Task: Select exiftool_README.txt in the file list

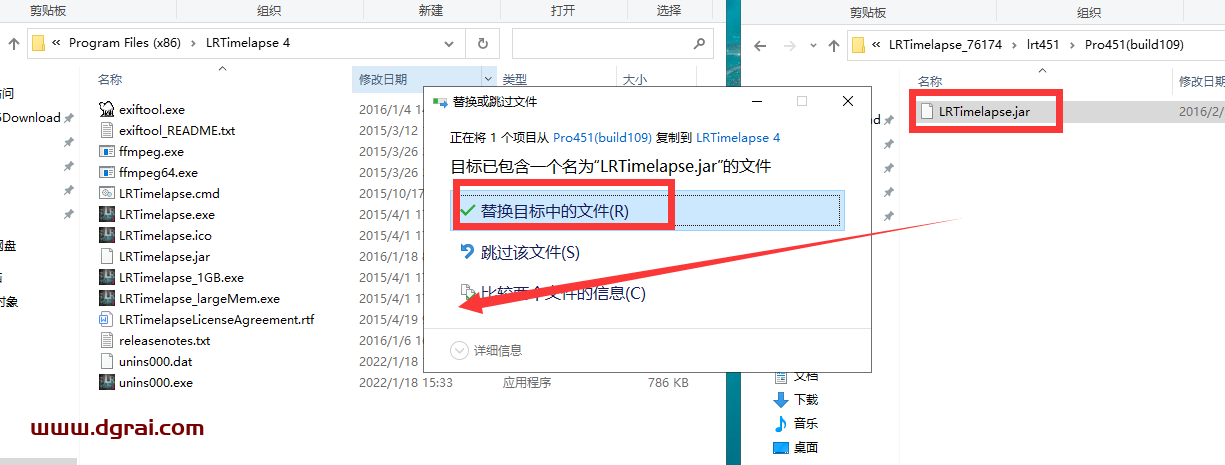Action: [177, 130]
